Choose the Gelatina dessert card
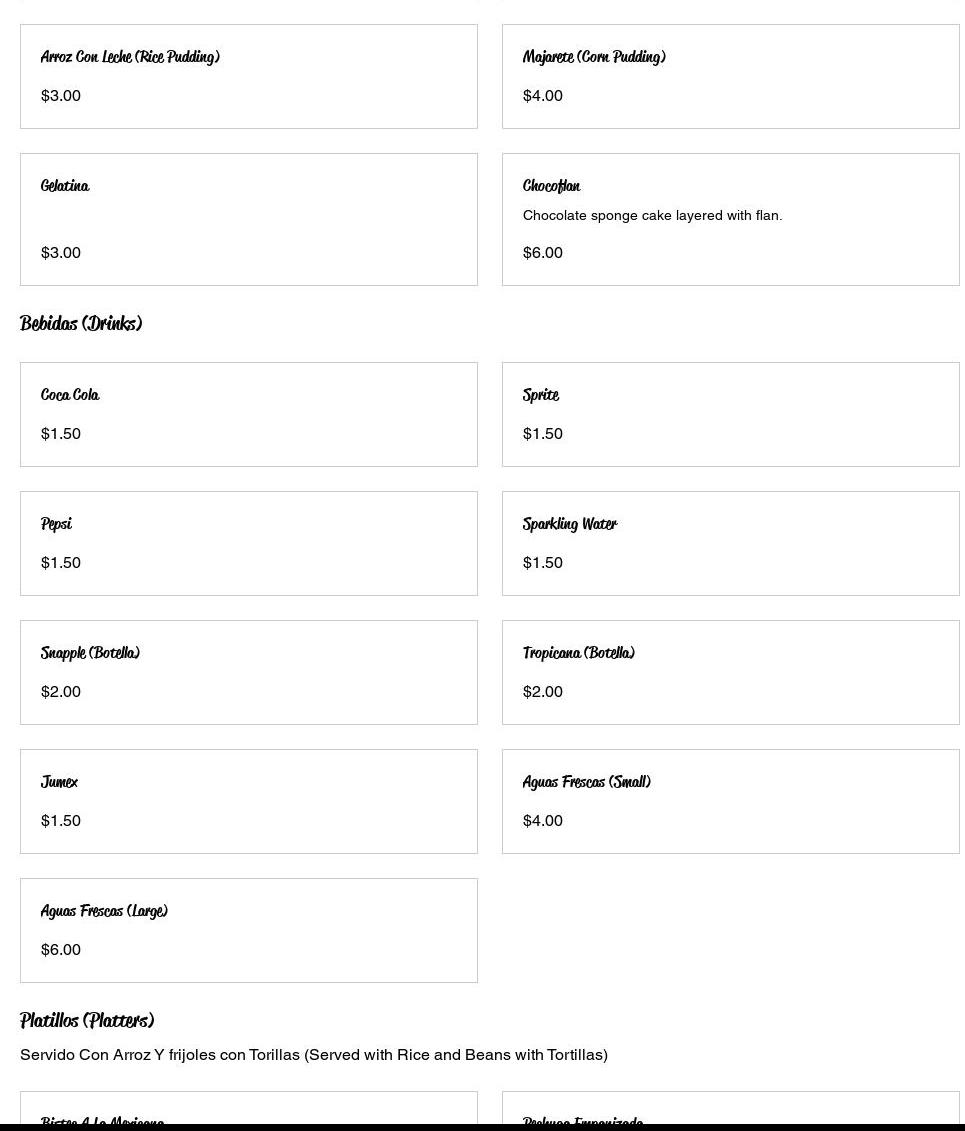The image size is (965, 1131). (248, 219)
